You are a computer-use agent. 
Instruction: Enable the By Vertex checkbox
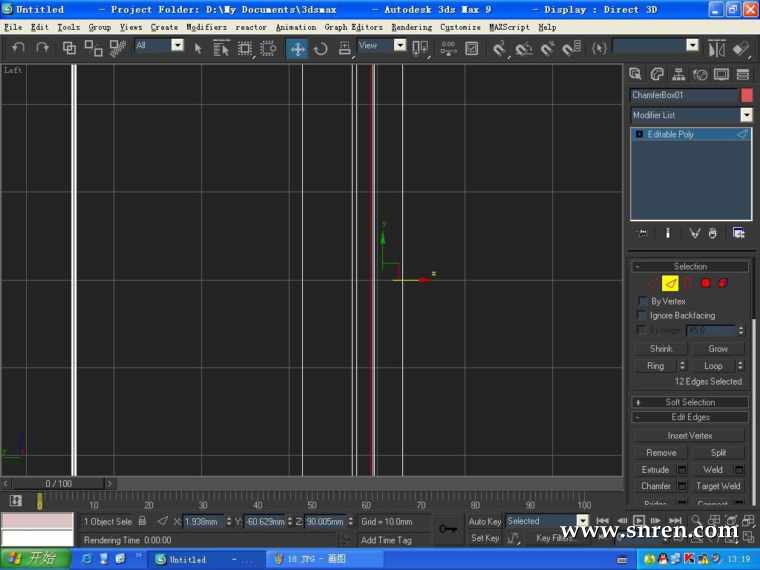tap(643, 301)
